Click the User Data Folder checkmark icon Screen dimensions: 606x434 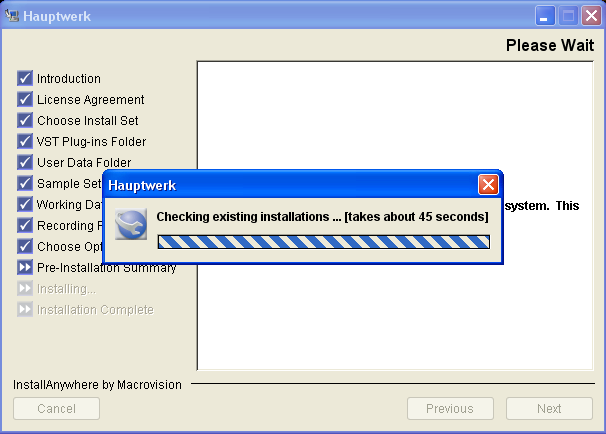tap(25, 162)
